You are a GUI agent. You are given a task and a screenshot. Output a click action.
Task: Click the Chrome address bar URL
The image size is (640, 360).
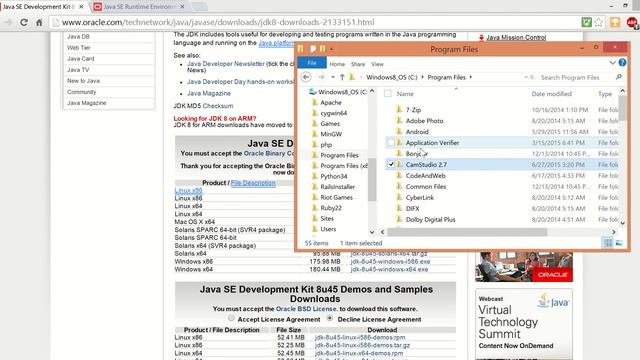coord(218,22)
